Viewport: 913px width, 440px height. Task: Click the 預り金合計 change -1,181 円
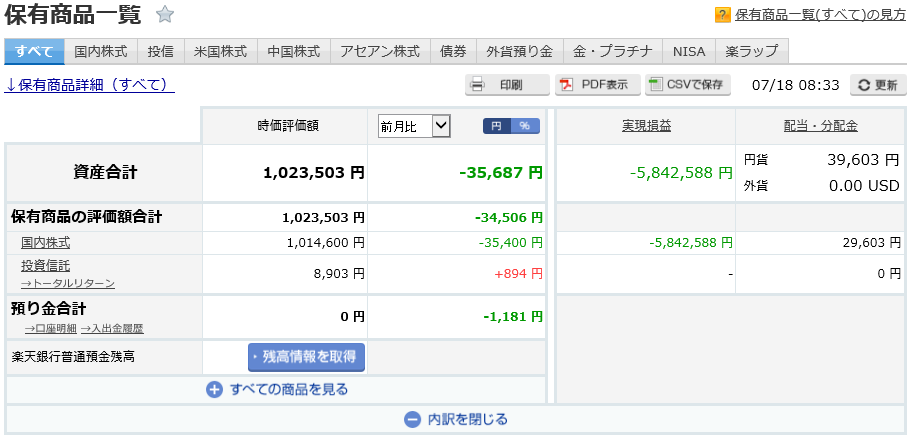pos(513,317)
